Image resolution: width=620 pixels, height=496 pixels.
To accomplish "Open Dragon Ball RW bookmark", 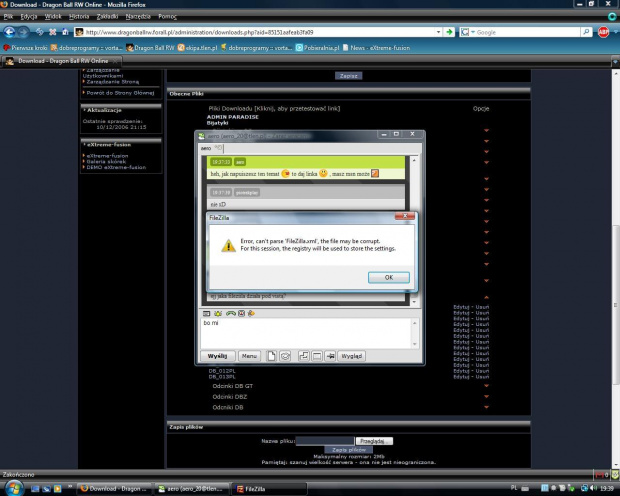I will 150,47.
